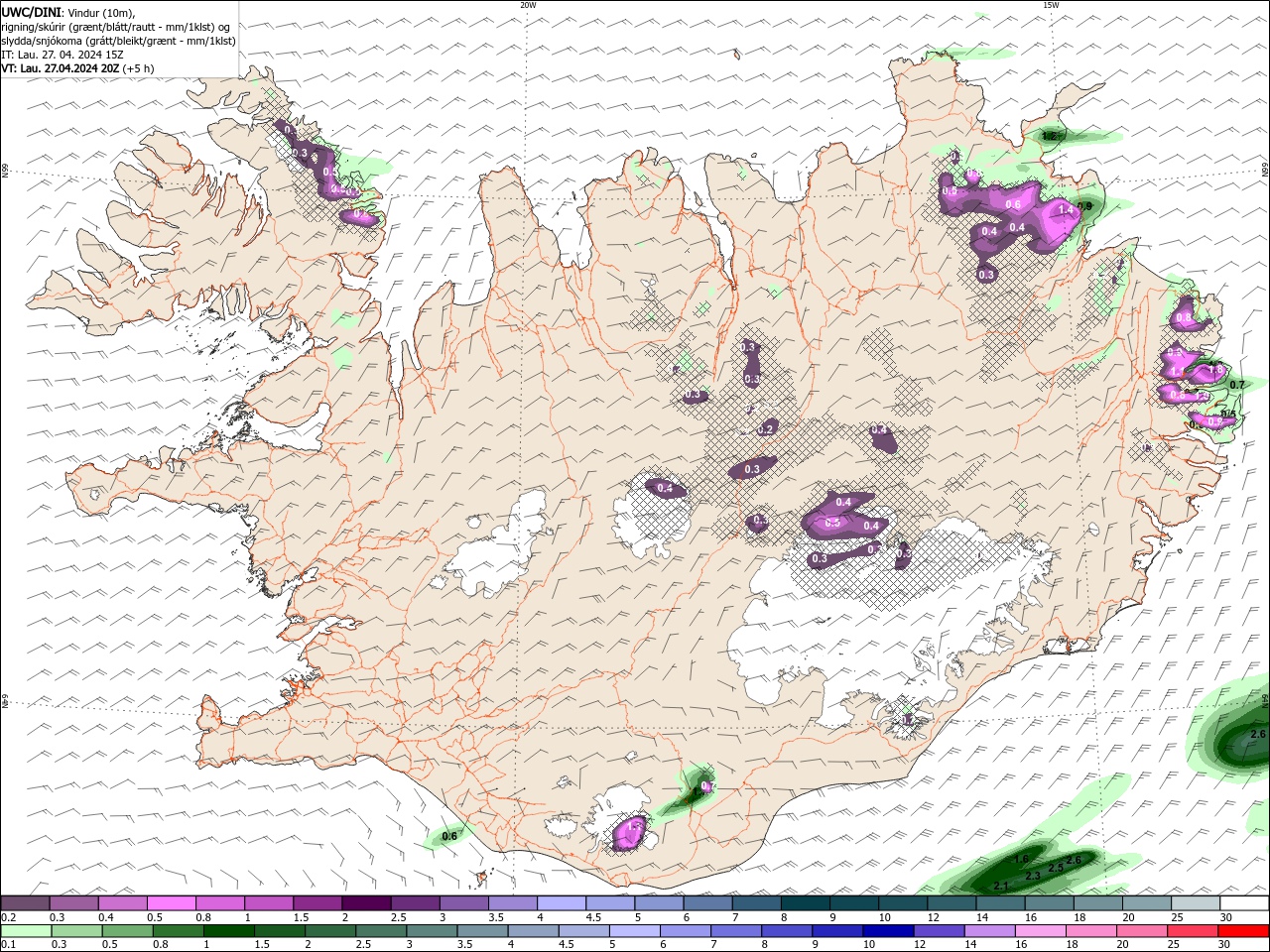
Task: Select the '2.3' rain value offshore southeast
Action: (x=1032, y=876)
